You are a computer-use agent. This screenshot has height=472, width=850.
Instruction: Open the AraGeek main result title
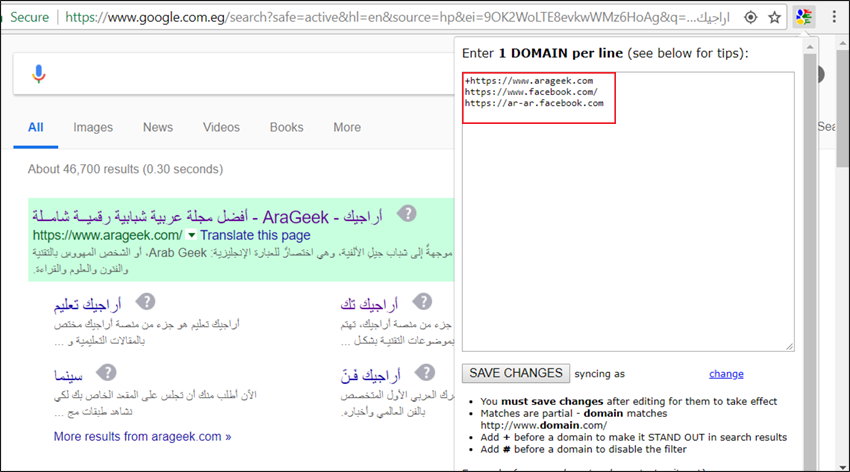(x=207, y=217)
